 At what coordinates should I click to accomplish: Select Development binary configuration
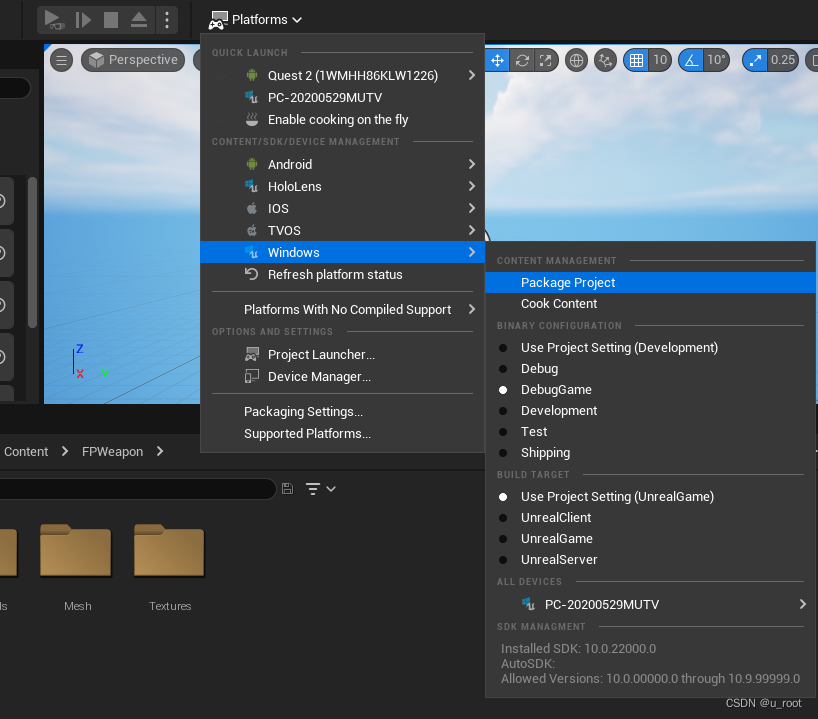coord(650,411)
